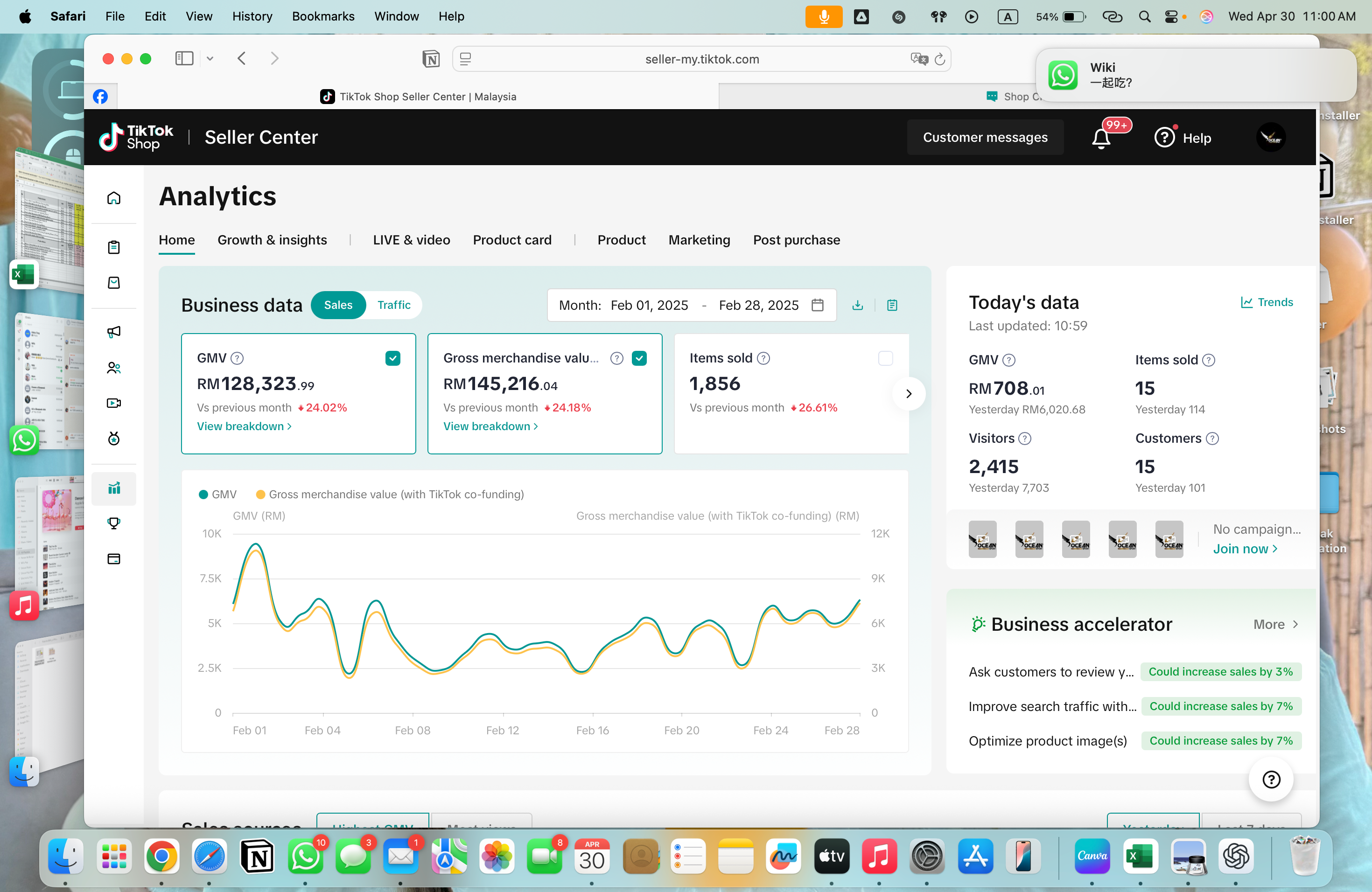Expand the Safari sidebar options dropdown arrow
This screenshot has width=1372, height=892.
210,59
